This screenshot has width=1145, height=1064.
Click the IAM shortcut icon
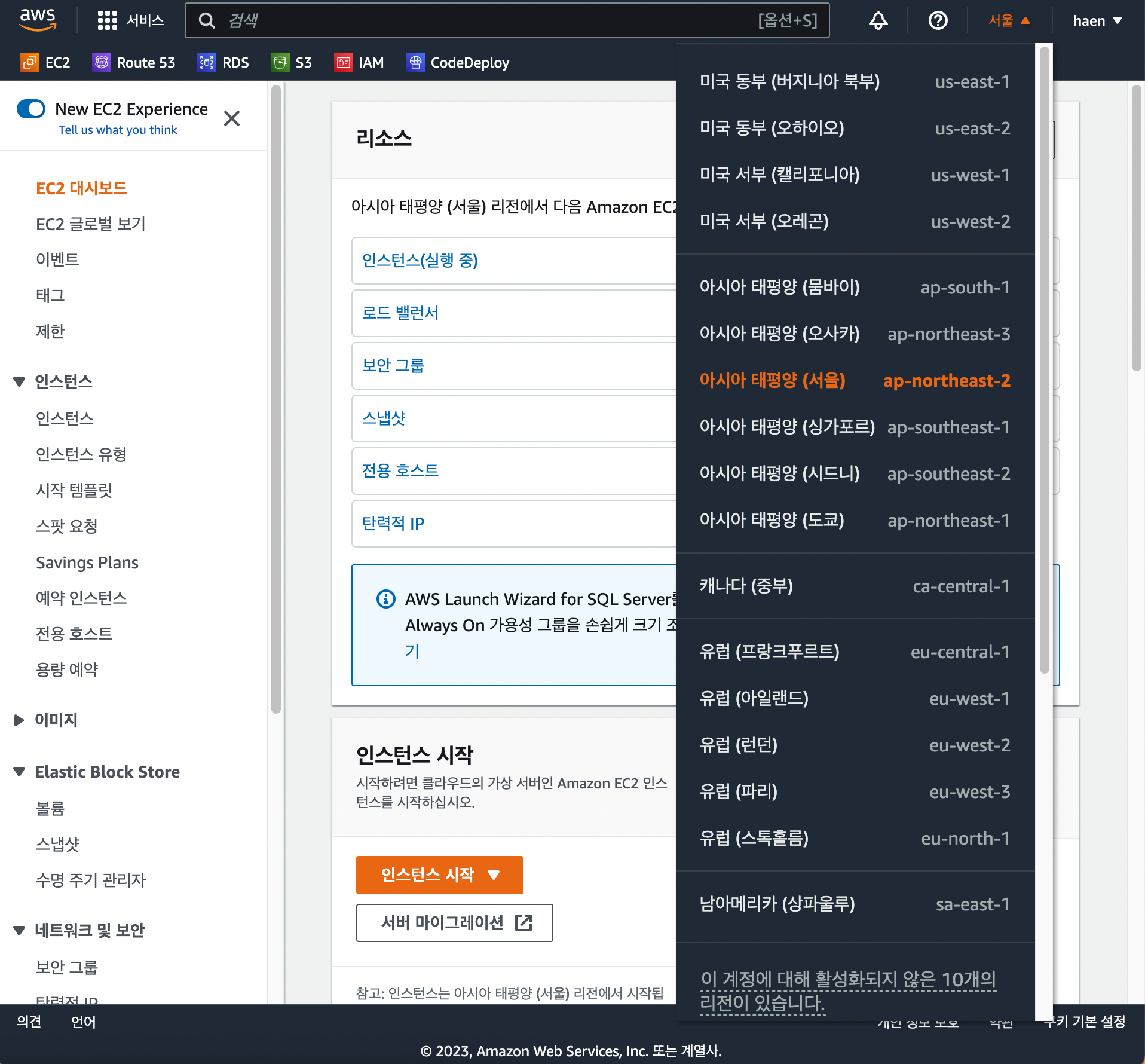[x=344, y=62]
